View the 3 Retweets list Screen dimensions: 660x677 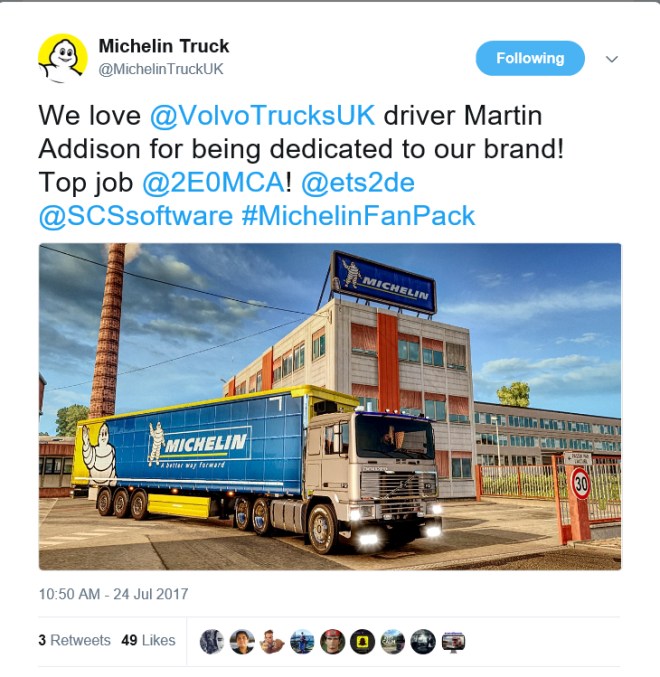click(x=74, y=640)
